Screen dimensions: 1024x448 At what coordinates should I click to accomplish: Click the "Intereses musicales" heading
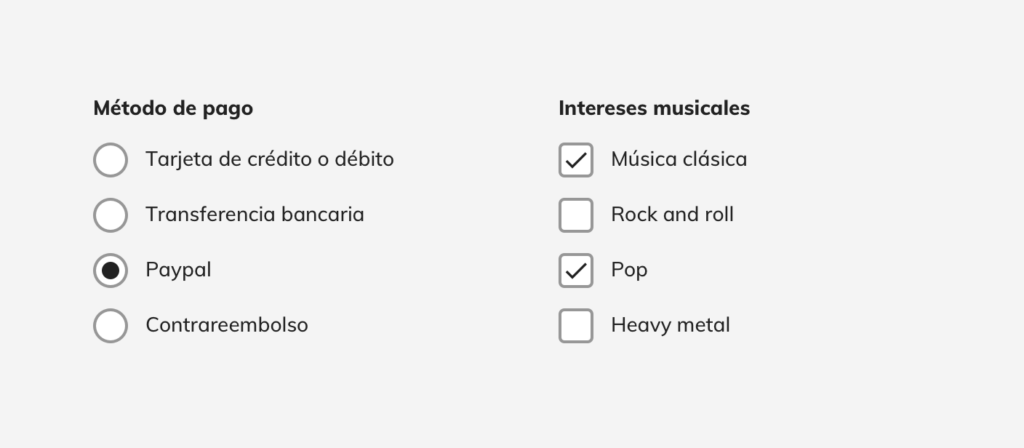[x=654, y=108]
